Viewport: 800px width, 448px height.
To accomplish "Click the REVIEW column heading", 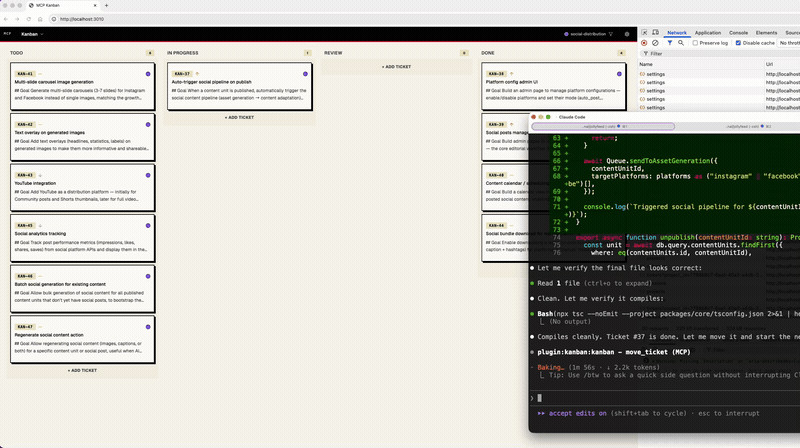I will (x=333, y=53).
